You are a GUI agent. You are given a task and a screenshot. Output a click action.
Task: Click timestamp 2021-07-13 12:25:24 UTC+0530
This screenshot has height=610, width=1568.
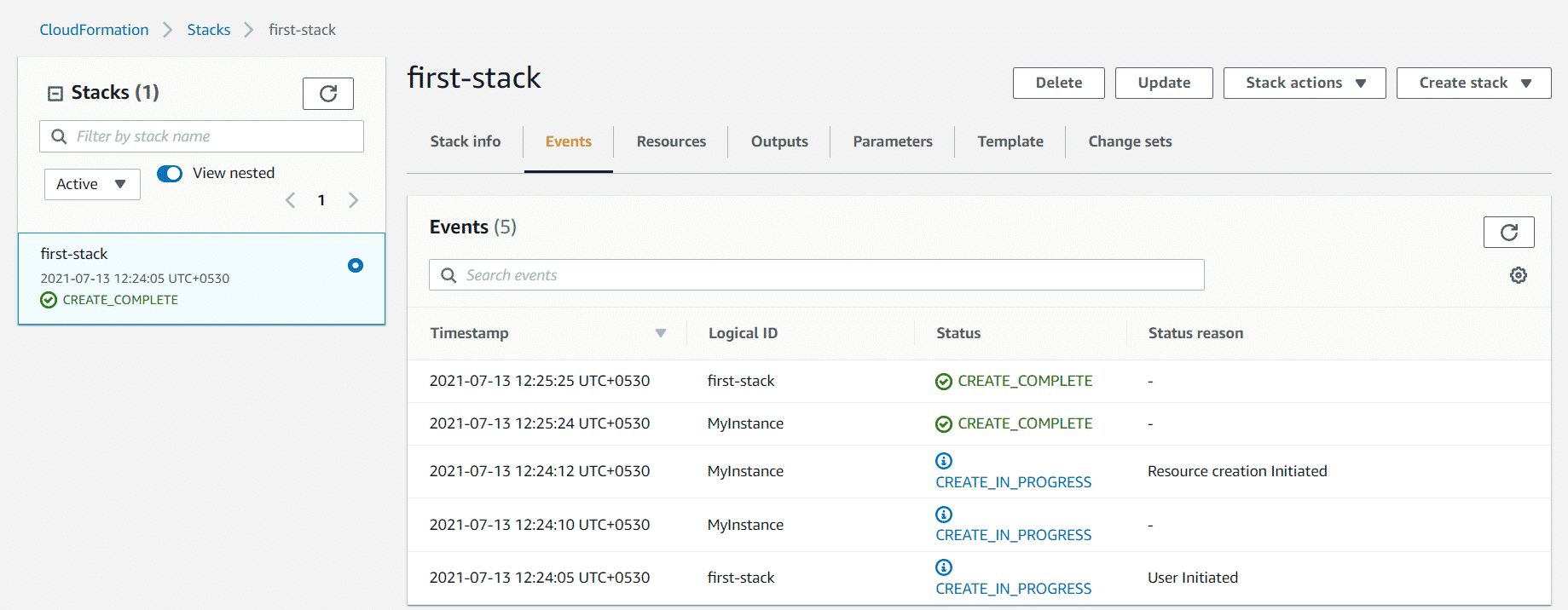pos(540,423)
